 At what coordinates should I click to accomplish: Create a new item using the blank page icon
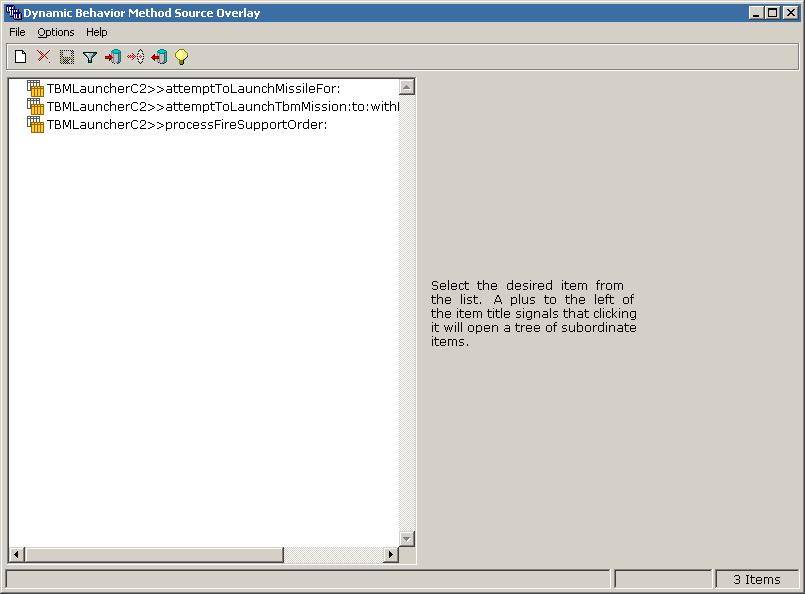(x=20, y=57)
